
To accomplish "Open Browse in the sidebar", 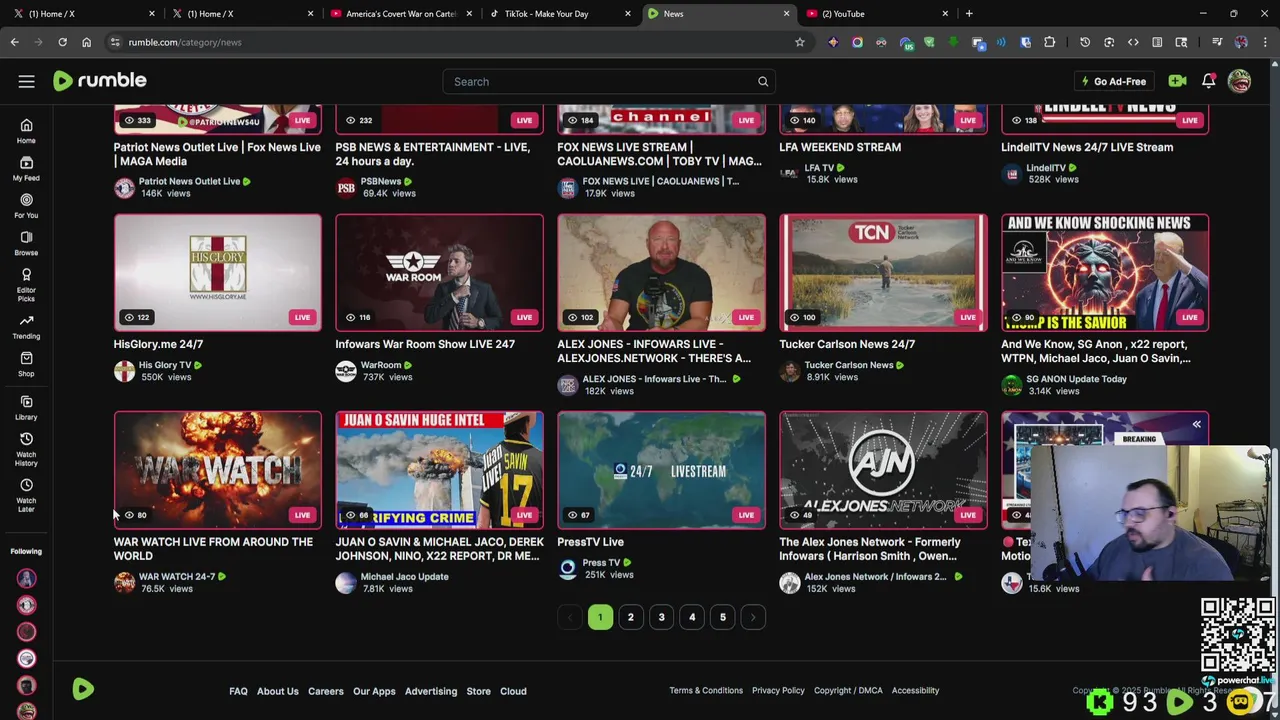I will 26,243.
